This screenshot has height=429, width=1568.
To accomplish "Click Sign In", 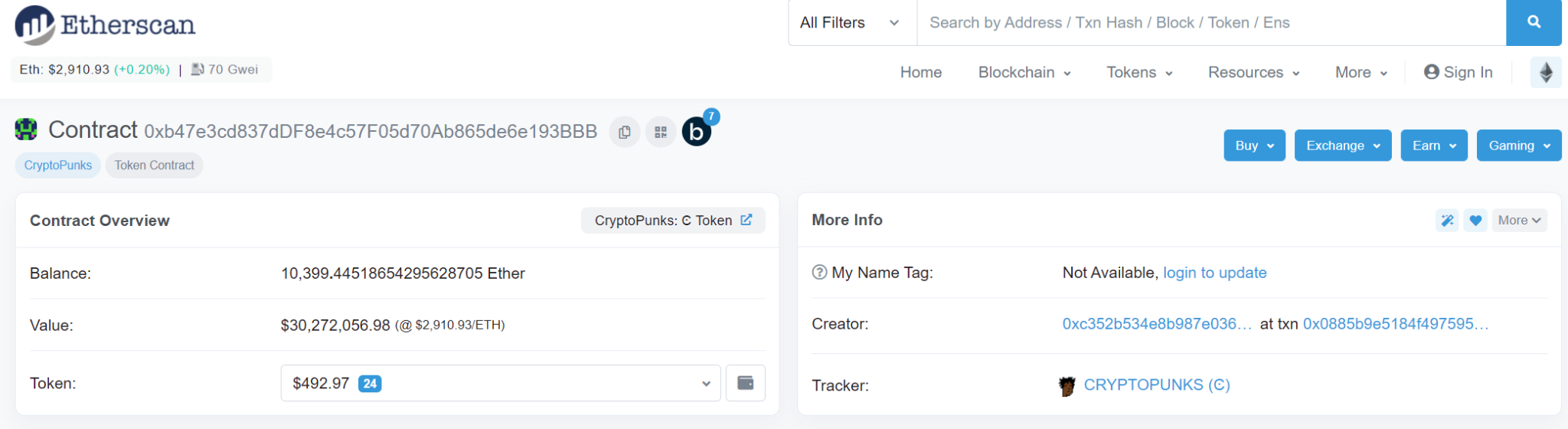I will (1459, 72).
